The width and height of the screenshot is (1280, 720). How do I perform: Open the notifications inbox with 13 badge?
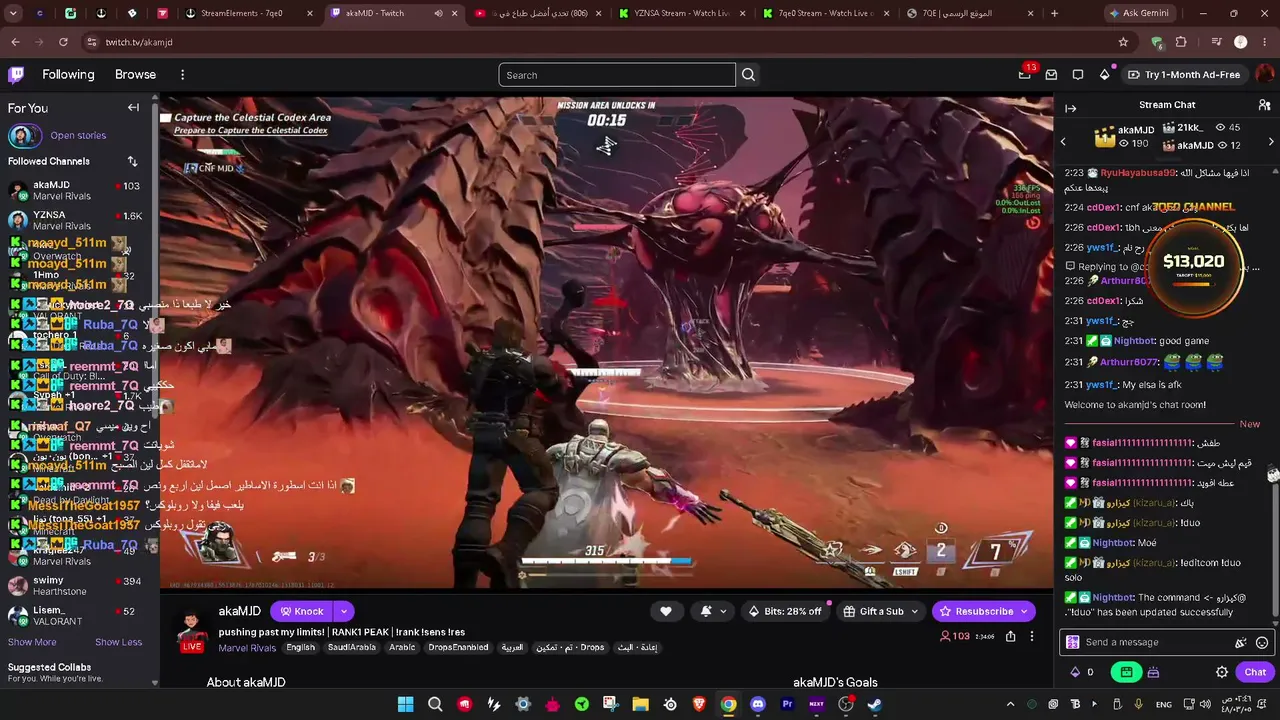(1025, 74)
